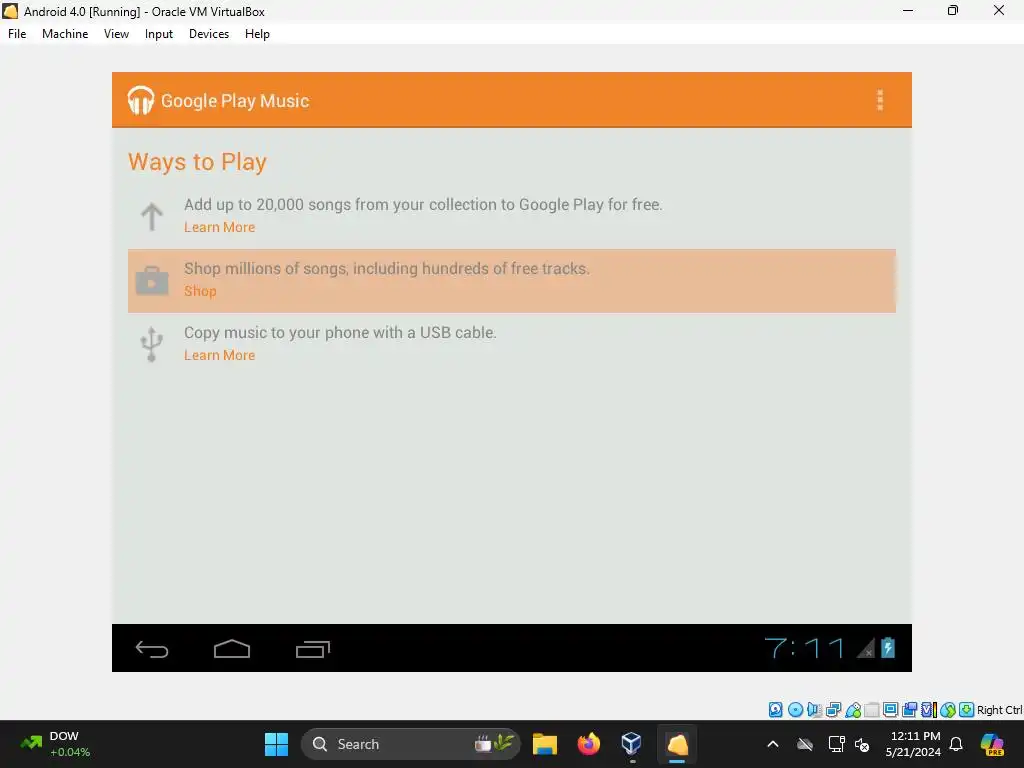
Task: Click Learn More under USB cable text
Action: pos(219,355)
